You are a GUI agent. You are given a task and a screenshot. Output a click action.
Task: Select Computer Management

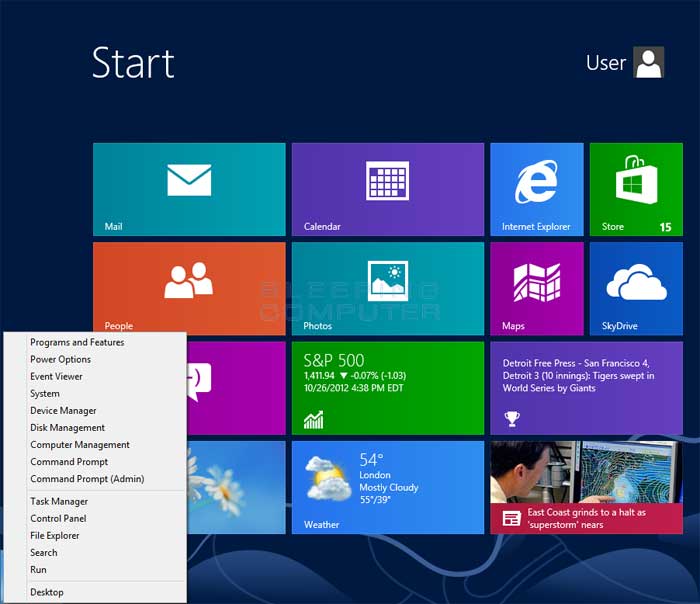coord(80,445)
